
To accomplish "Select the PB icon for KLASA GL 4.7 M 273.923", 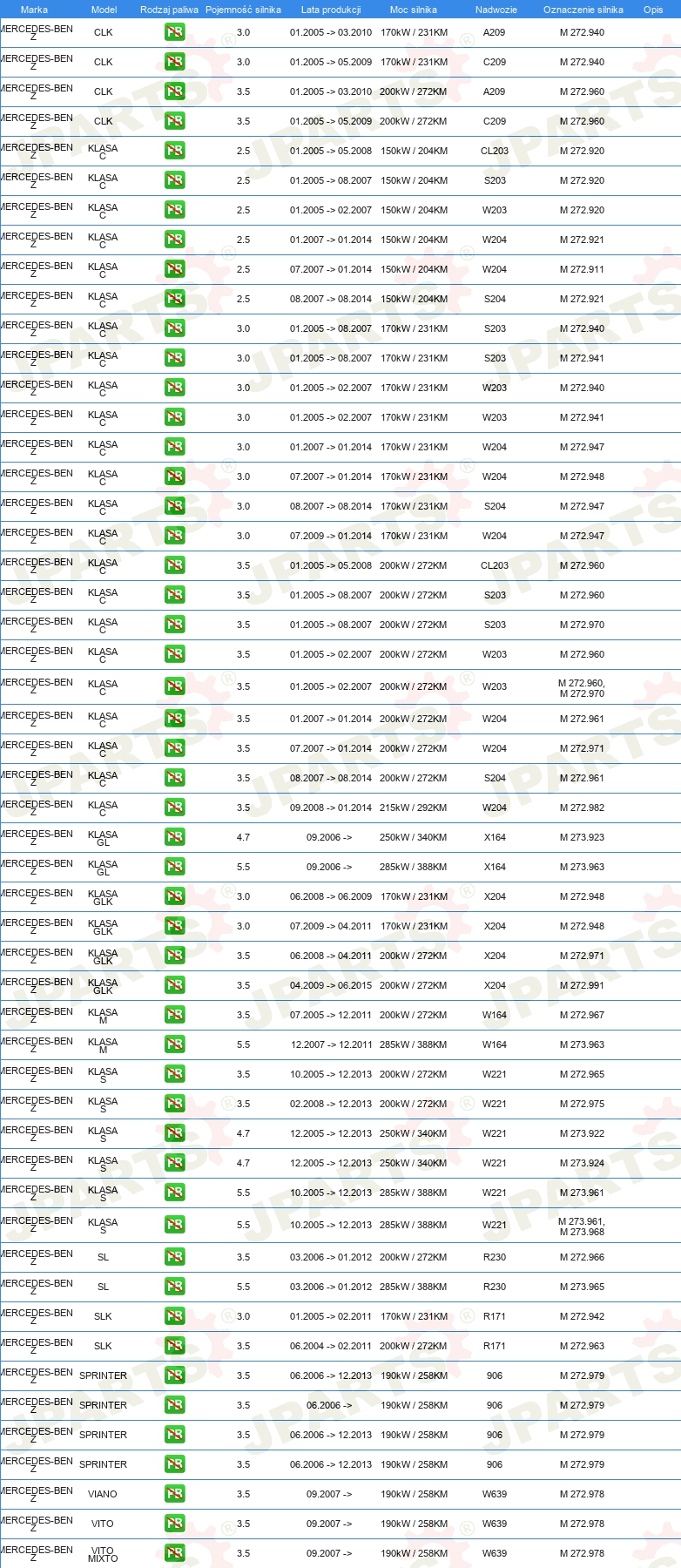I will pos(174,838).
